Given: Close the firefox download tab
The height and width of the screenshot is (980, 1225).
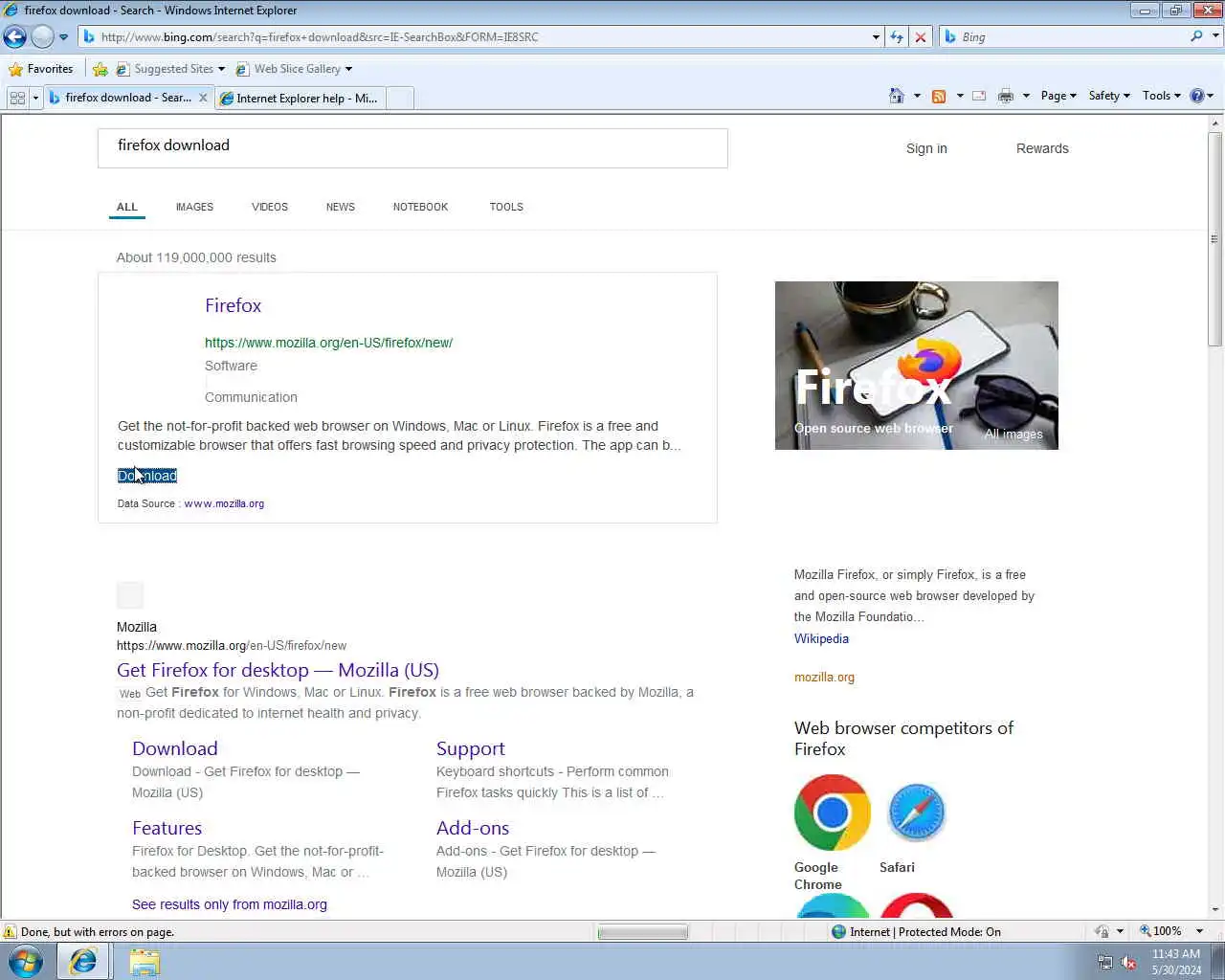Looking at the screenshot, I should [203, 98].
